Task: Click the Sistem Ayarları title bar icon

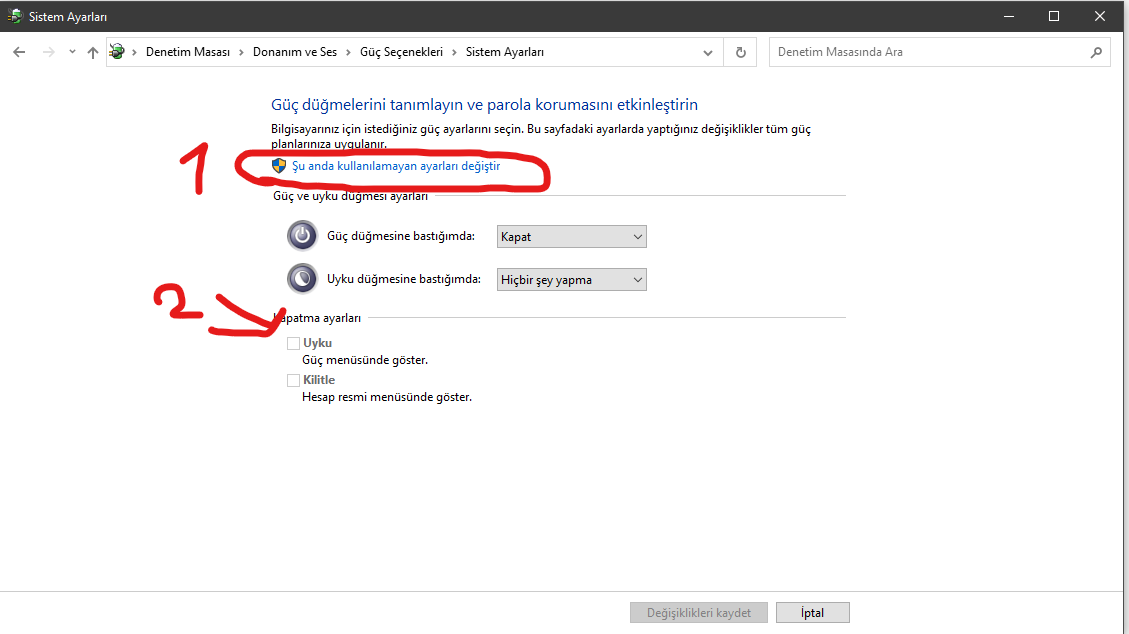Action: tap(14, 16)
